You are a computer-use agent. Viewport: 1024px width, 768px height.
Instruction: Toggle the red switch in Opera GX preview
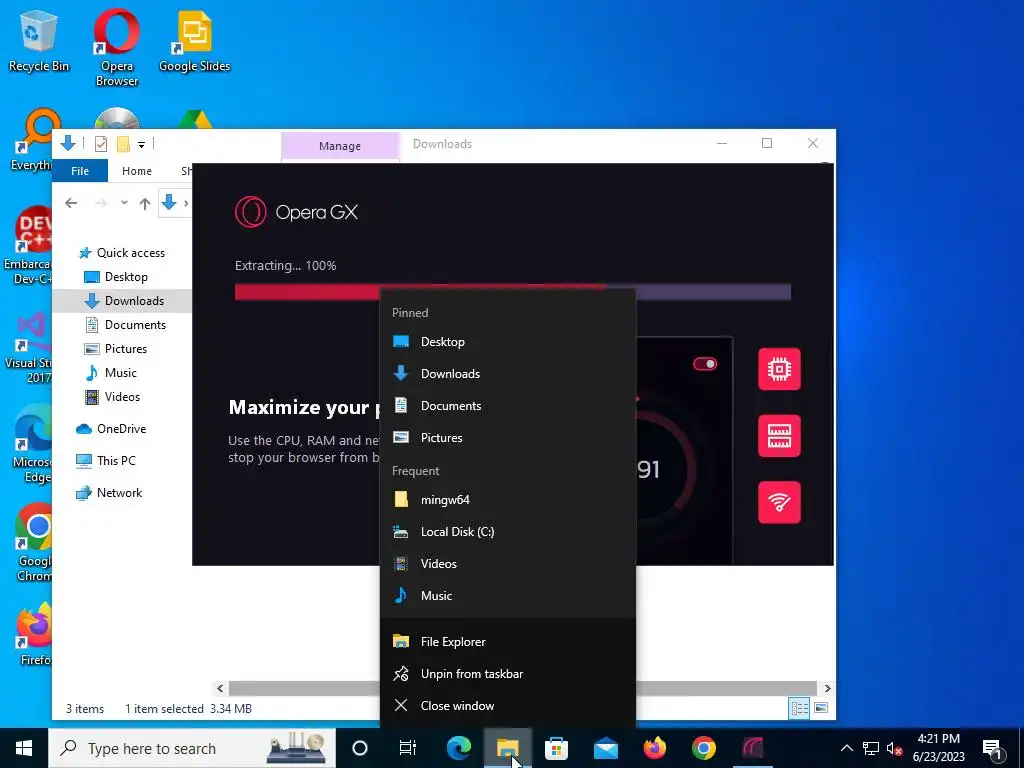[x=705, y=364]
